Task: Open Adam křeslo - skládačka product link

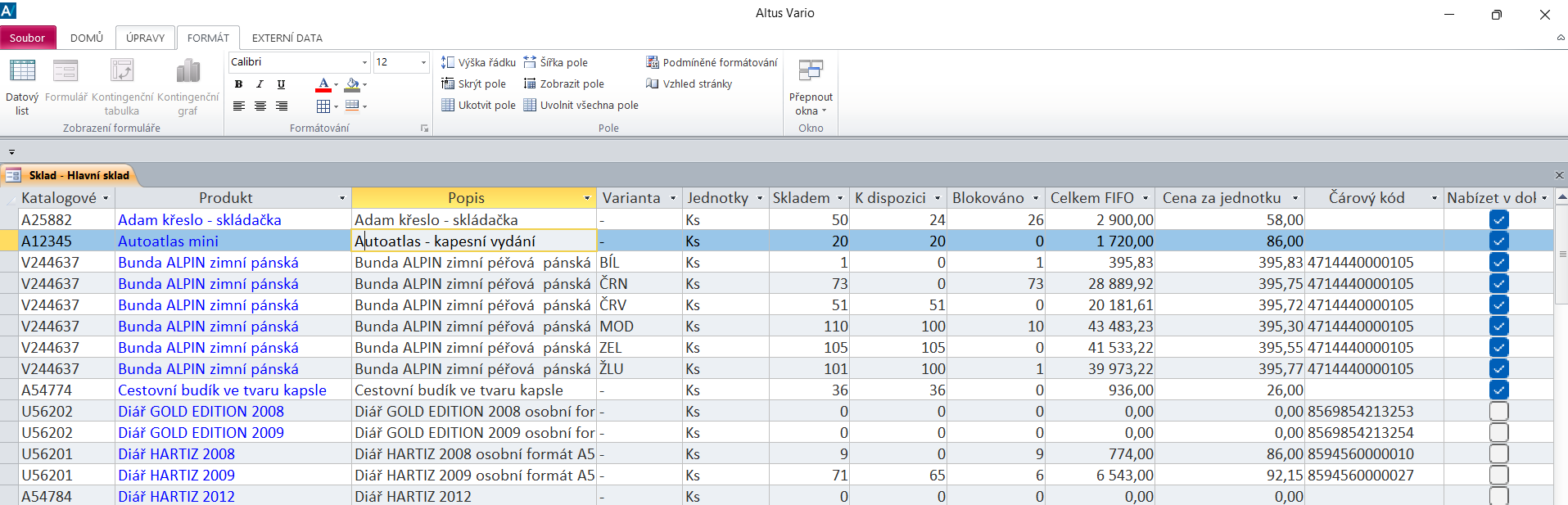Action: 199,219
